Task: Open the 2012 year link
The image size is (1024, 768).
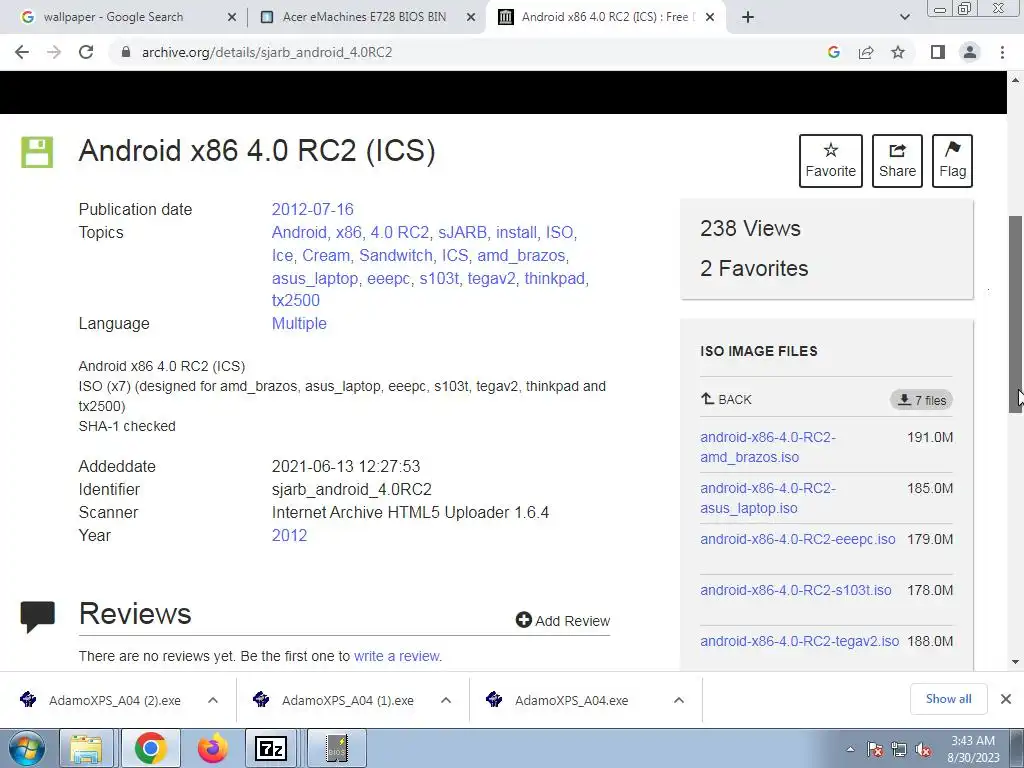Action: pos(289,536)
